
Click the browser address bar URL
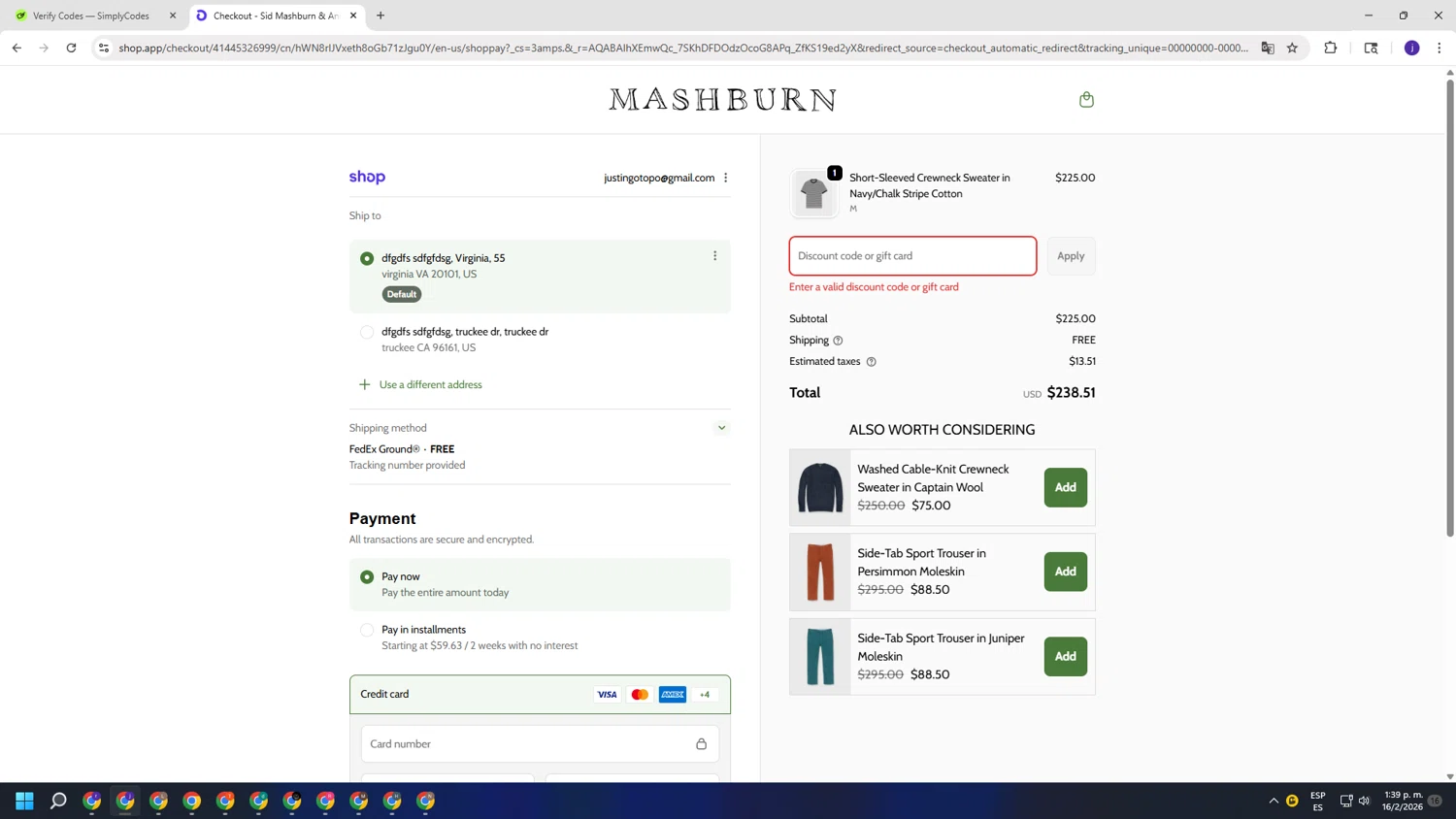[683, 48]
